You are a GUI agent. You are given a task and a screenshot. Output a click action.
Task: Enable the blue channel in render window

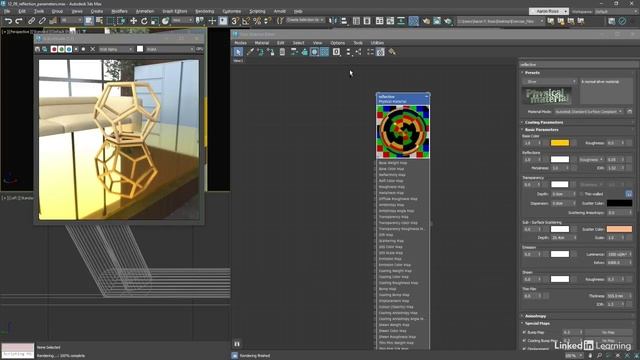point(69,49)
